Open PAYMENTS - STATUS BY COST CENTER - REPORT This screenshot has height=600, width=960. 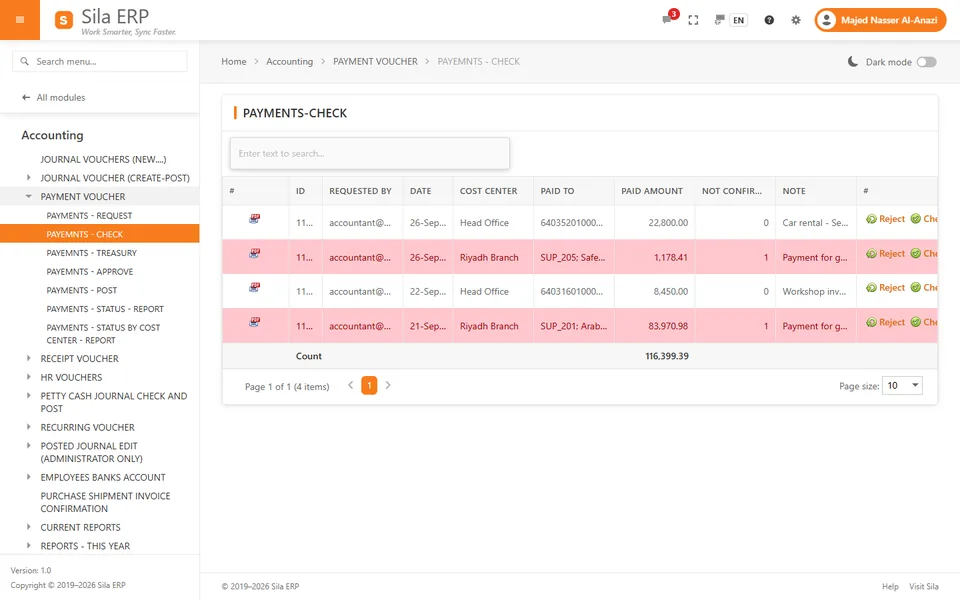click(103, 334)
